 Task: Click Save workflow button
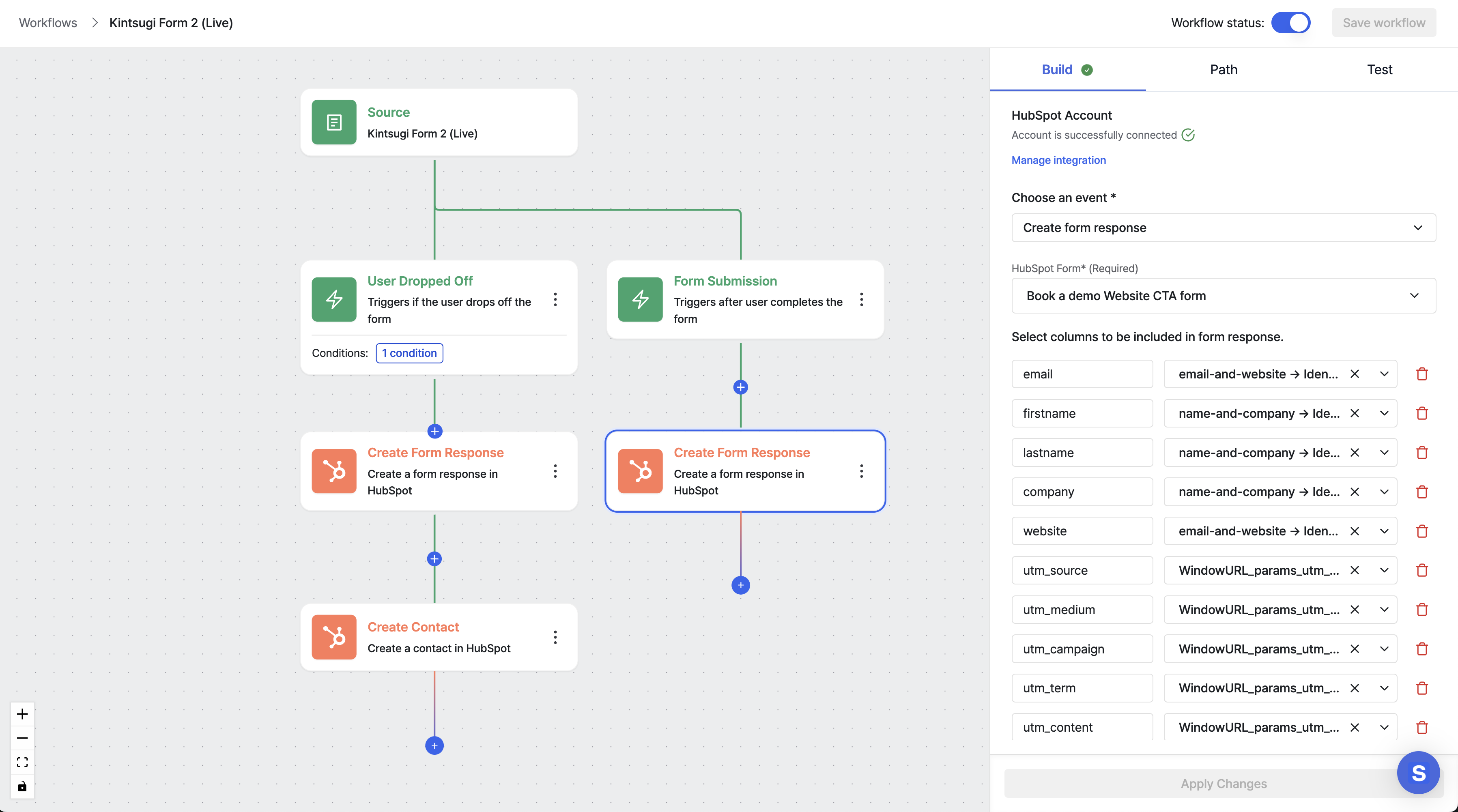[1384, 23]
